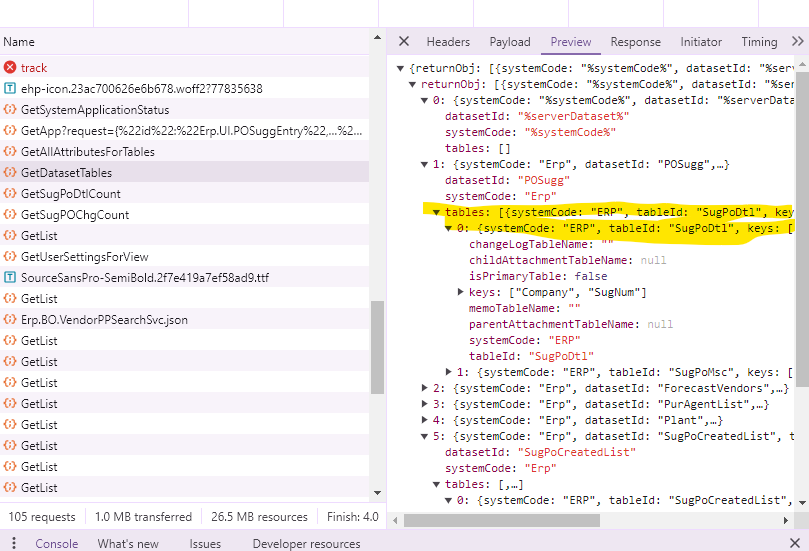Collapse table 0 SugPoCreatedList entry
Screen dimensions: 809x551
(448, 500)
